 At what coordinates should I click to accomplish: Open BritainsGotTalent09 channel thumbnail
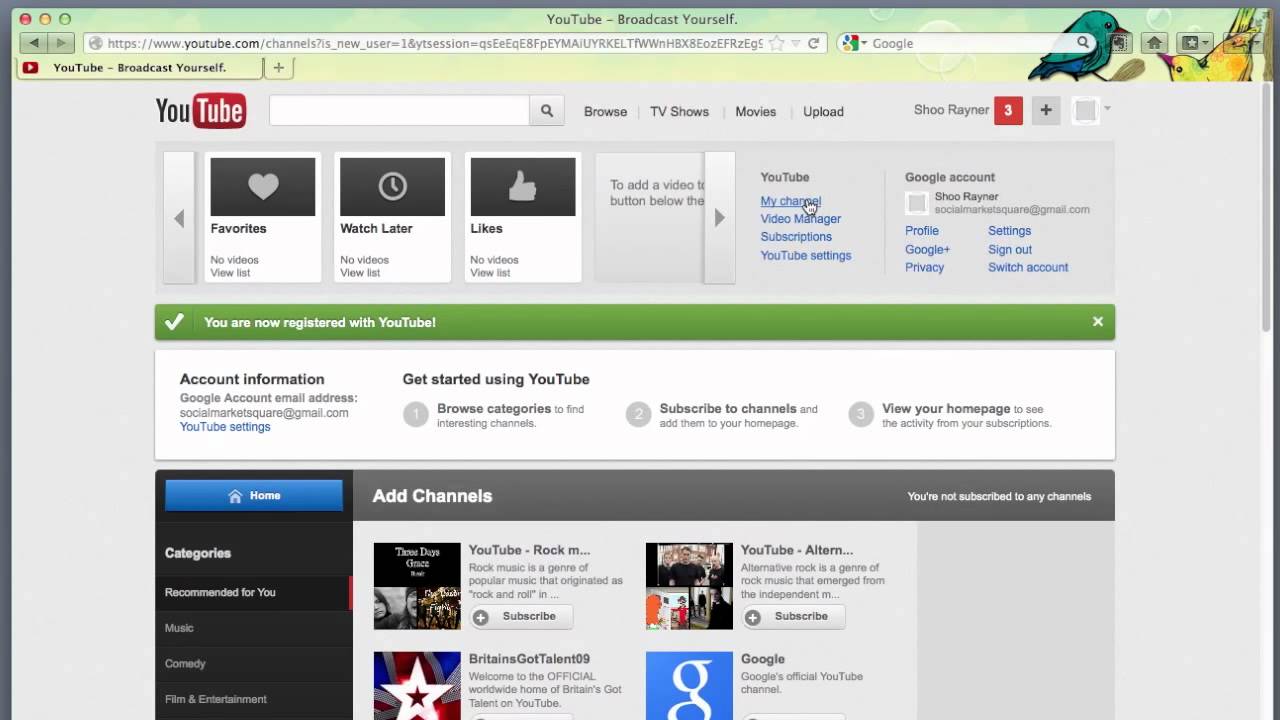coord(417,685)
